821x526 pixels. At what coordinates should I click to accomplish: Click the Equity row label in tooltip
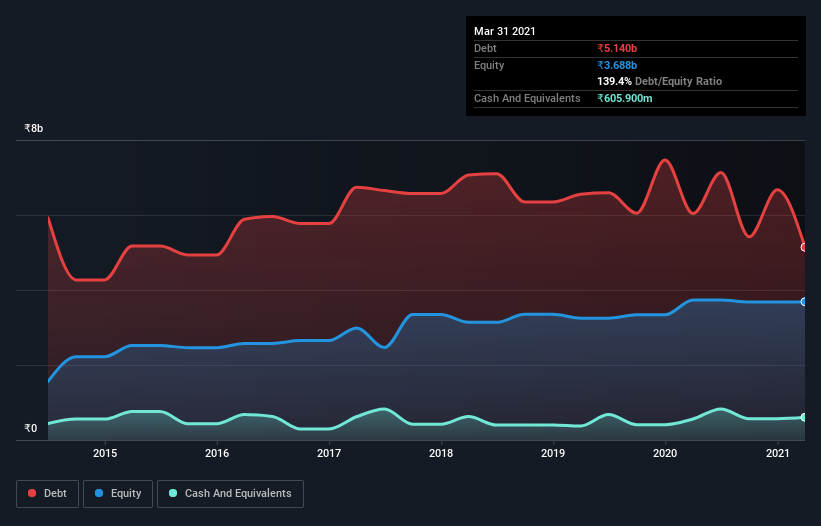(x=489, y=65)
